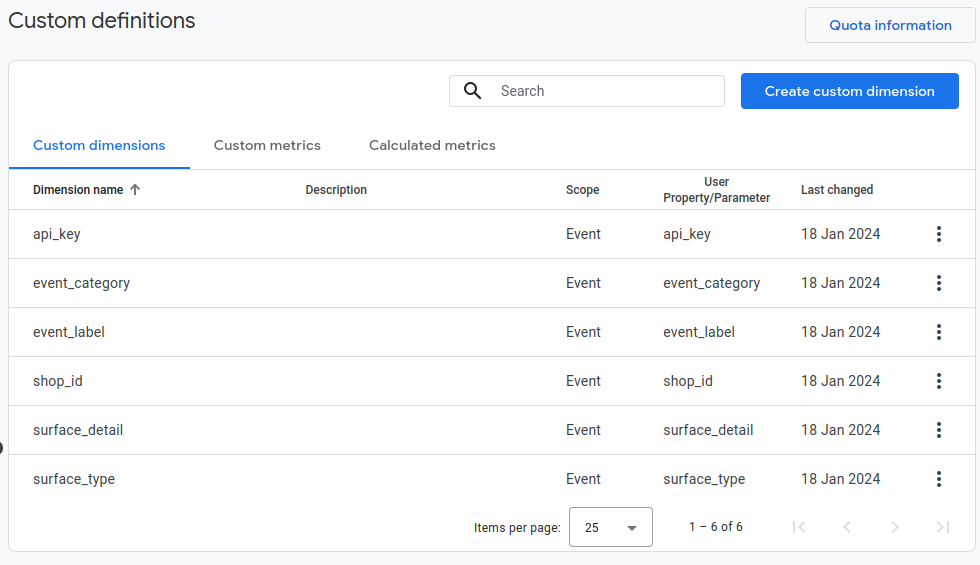Select the event_label dimension name

click(x=69, y=332)
